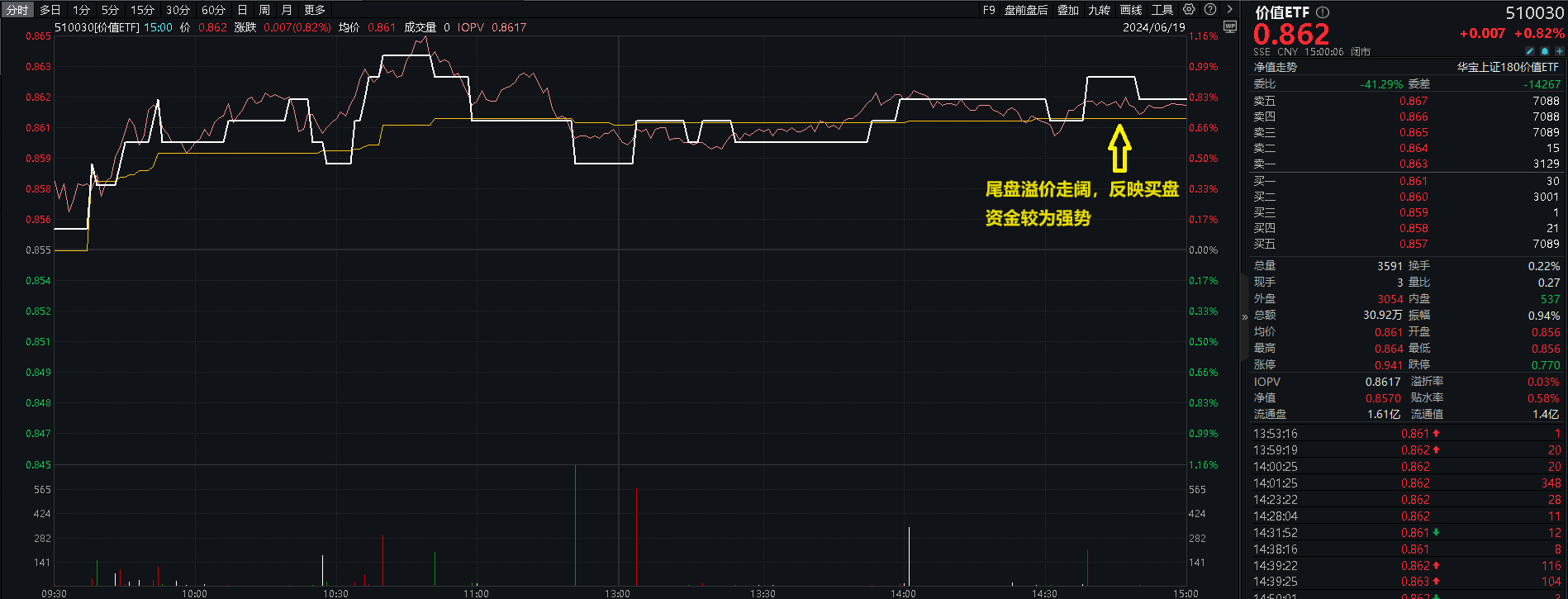Click the 总额 value 30.92万
Screen dimensions: 1568x599
(1383, 315)
